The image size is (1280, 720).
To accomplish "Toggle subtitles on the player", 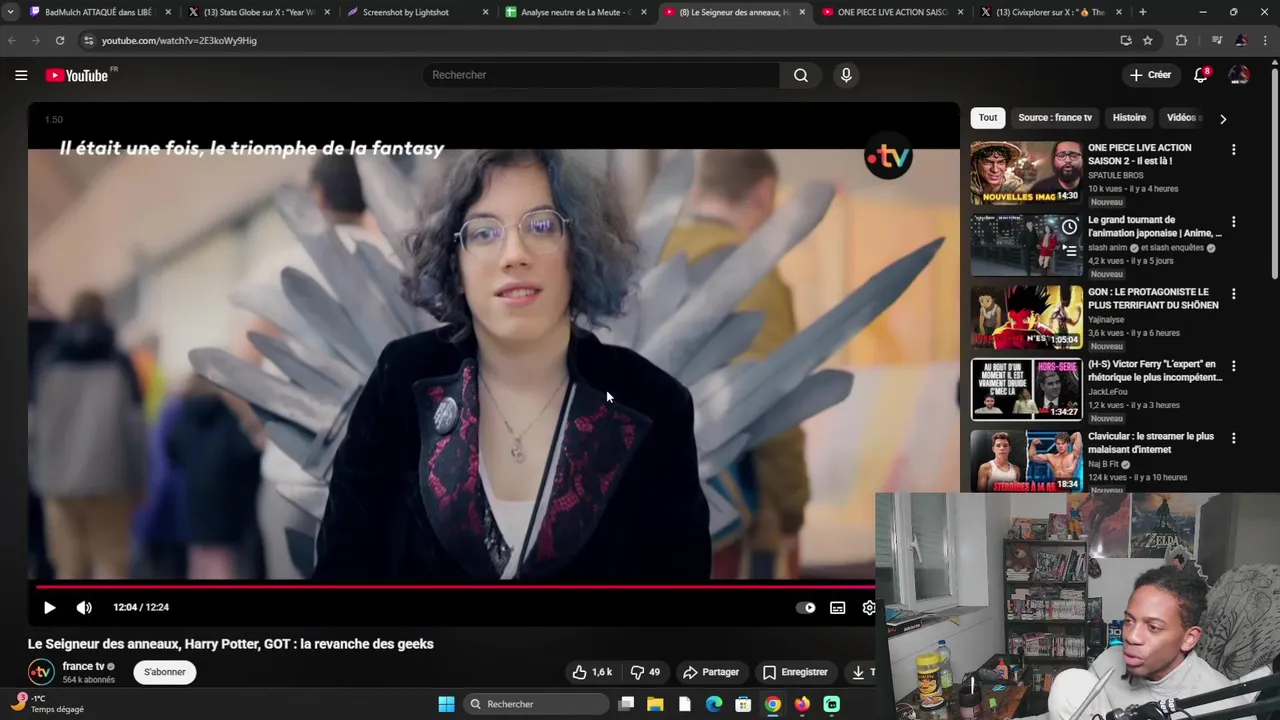I will [x=838, y=607].
